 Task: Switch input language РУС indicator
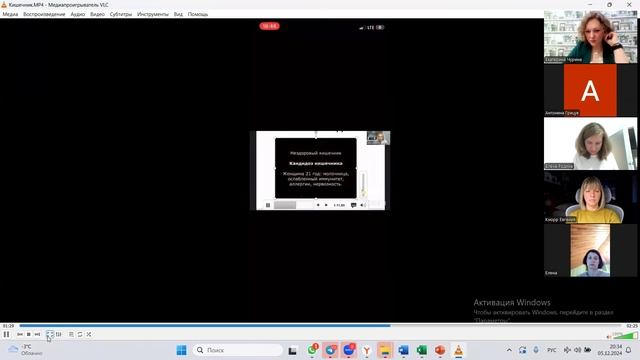point(551,350)
